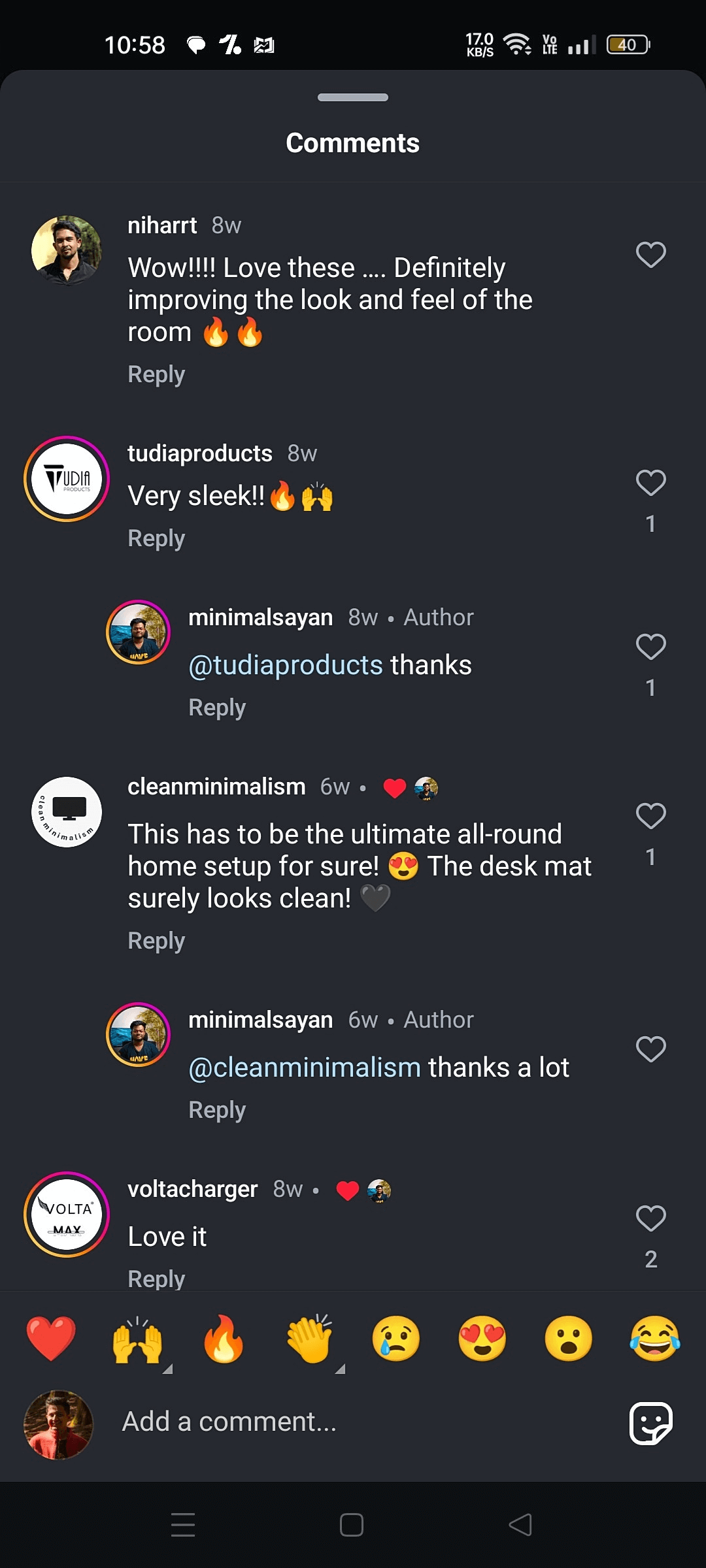This screenshot has height=1568, width=706.
Task: Expand raised hands emoji skin tone options
Action: pos(167,1369)
